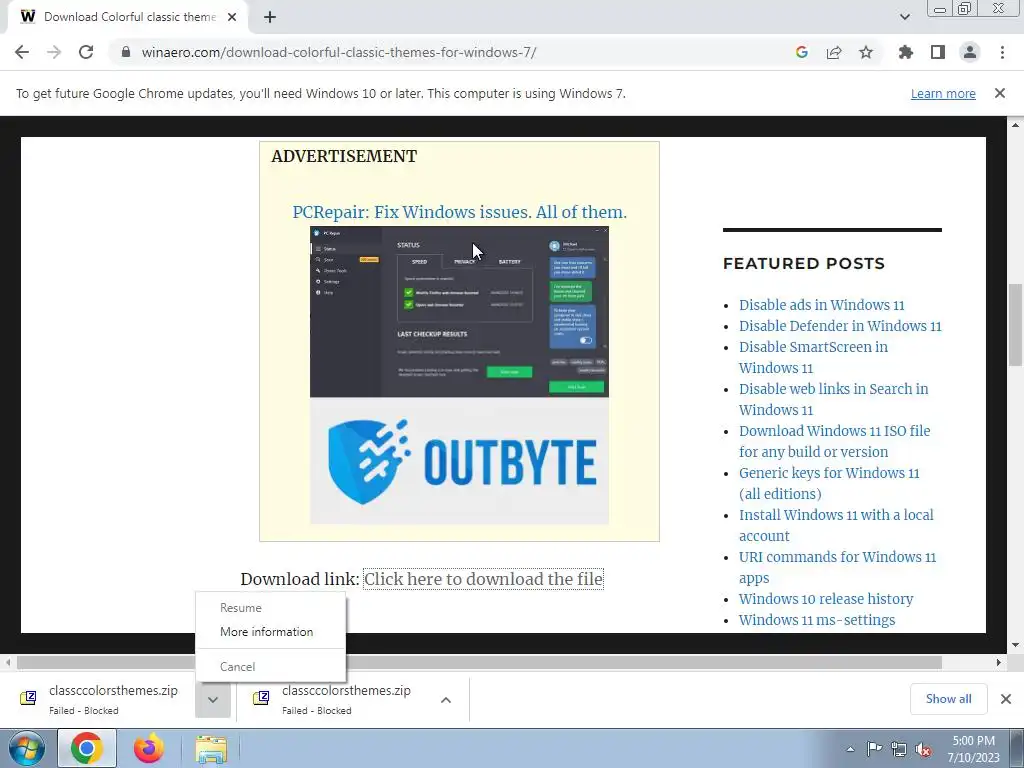
Task: Select the Download Colorful classic theme tab
Action: tap(129, 17)
